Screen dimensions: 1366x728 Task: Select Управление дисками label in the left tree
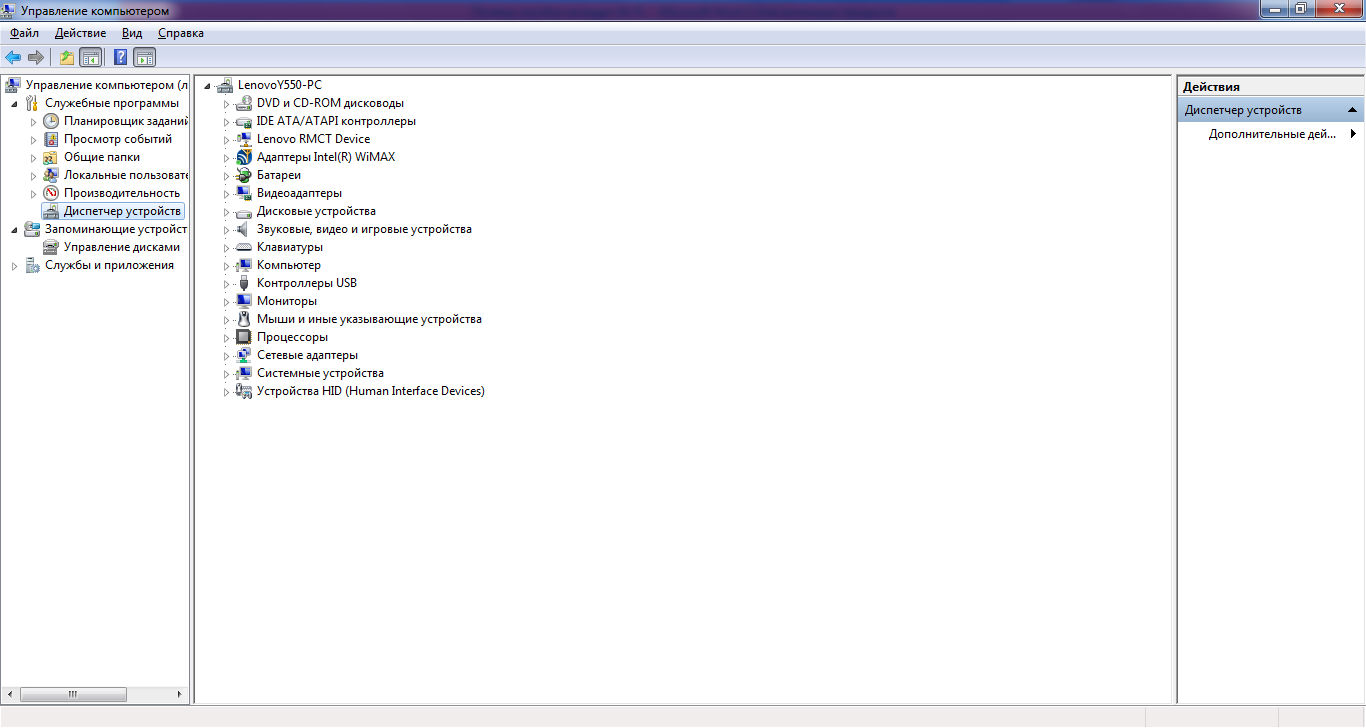(x=122, y=247)
